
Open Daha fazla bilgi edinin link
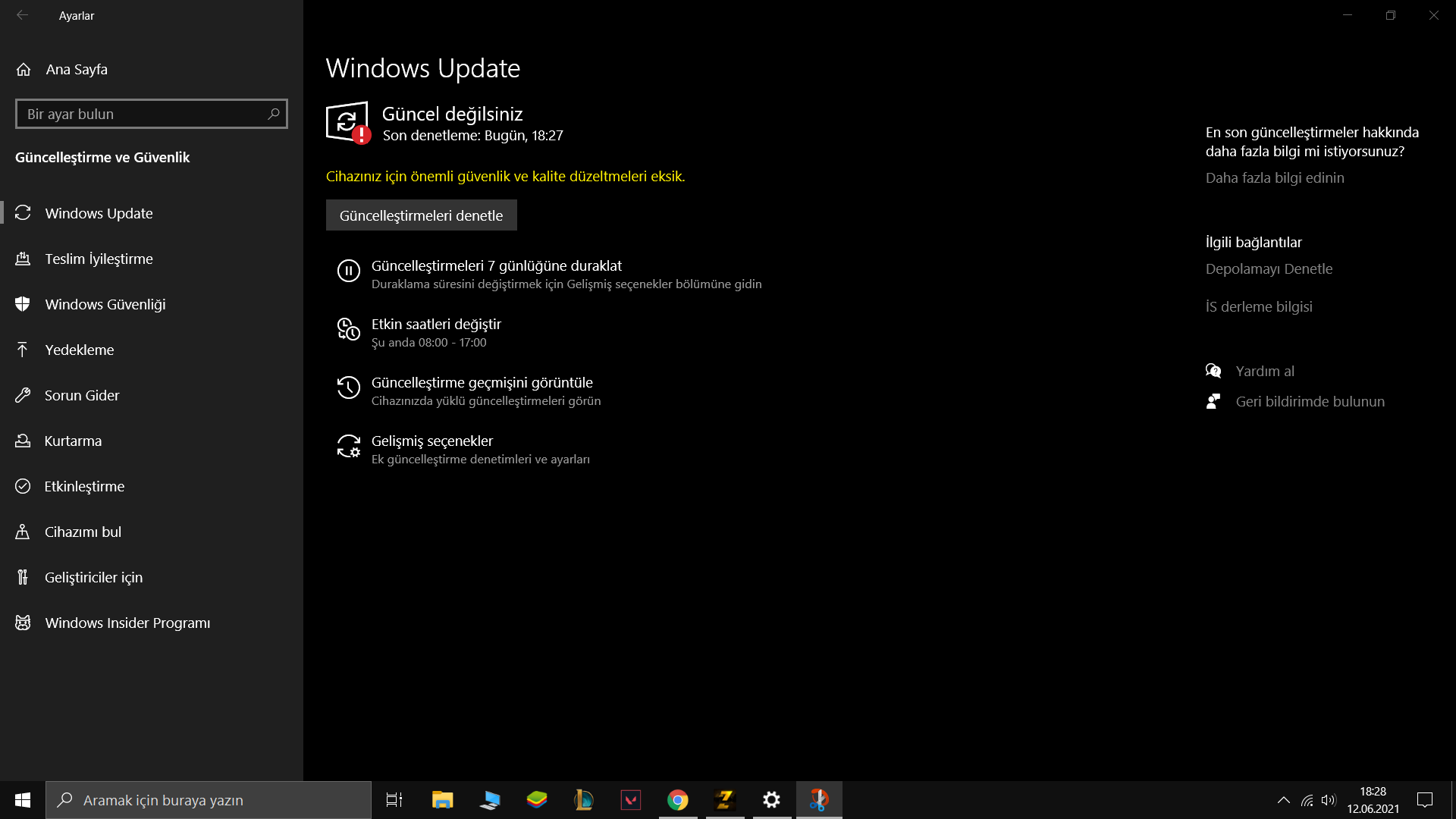1275,177
